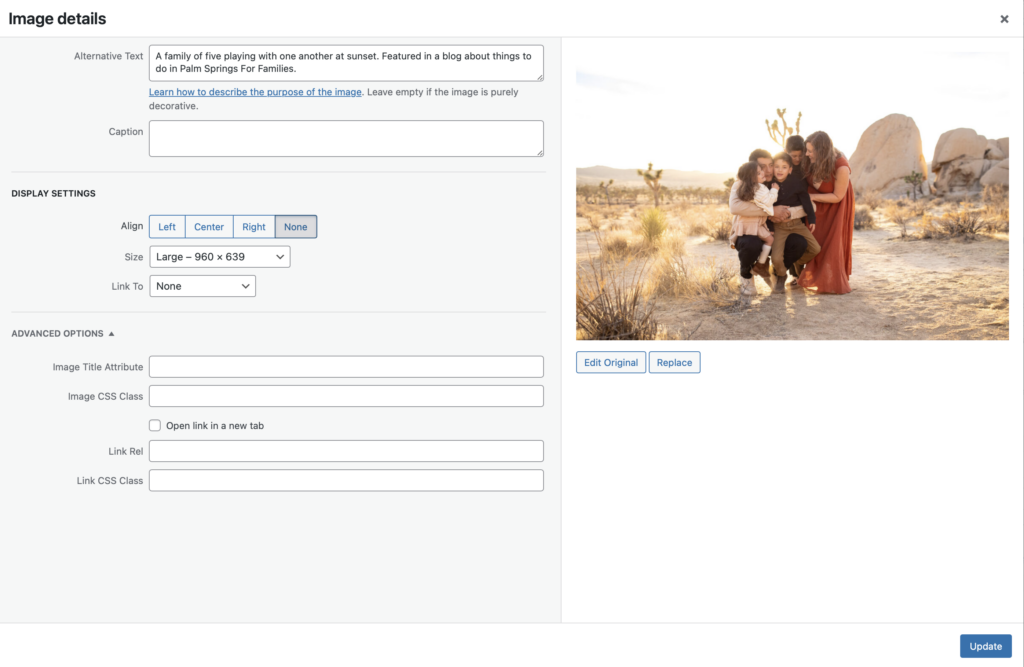Click the Edit Original button
Screen dimensions: 1024x667
point(611,362)
